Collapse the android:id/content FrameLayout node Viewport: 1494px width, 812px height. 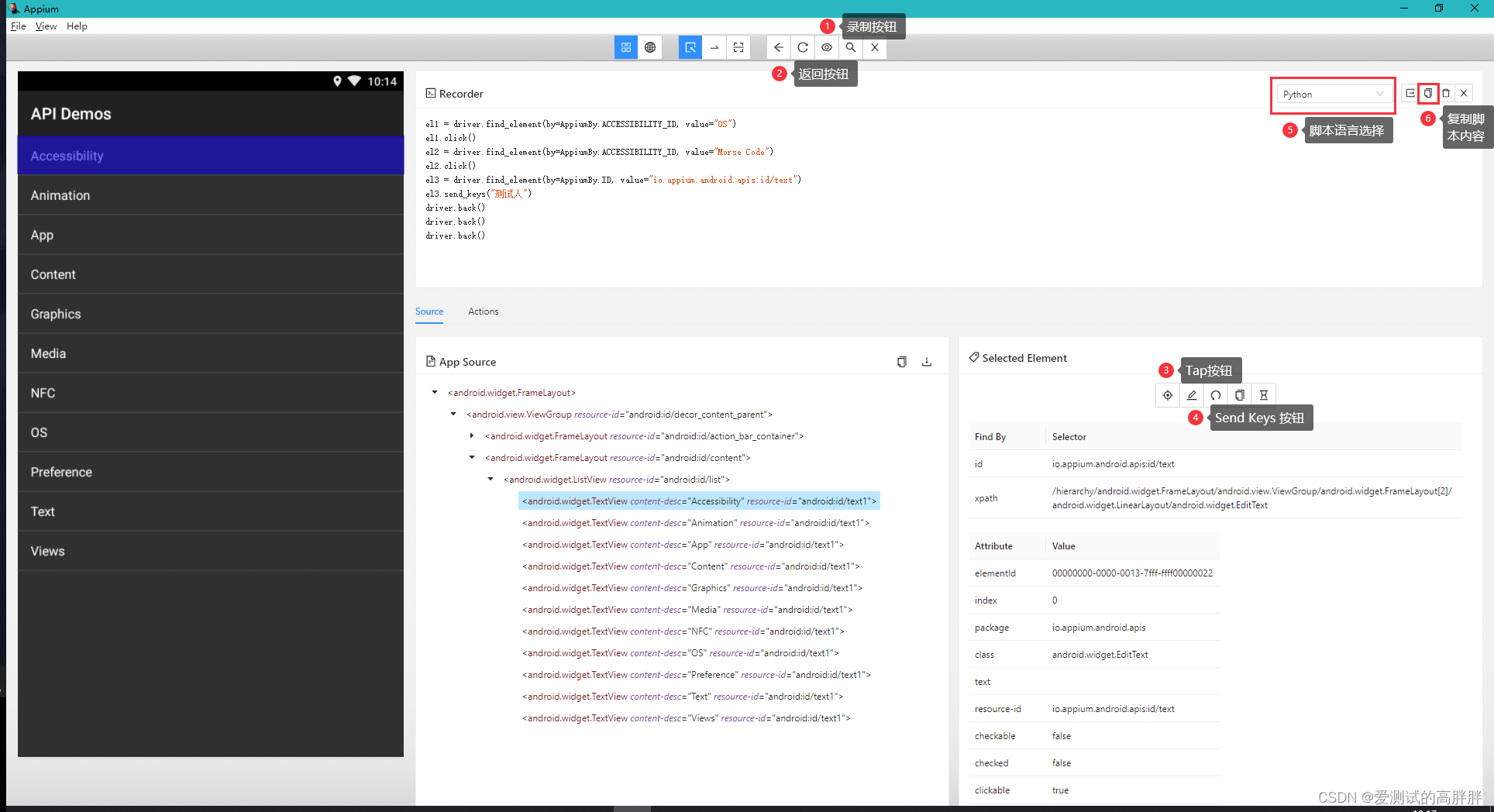click(472, 458)
